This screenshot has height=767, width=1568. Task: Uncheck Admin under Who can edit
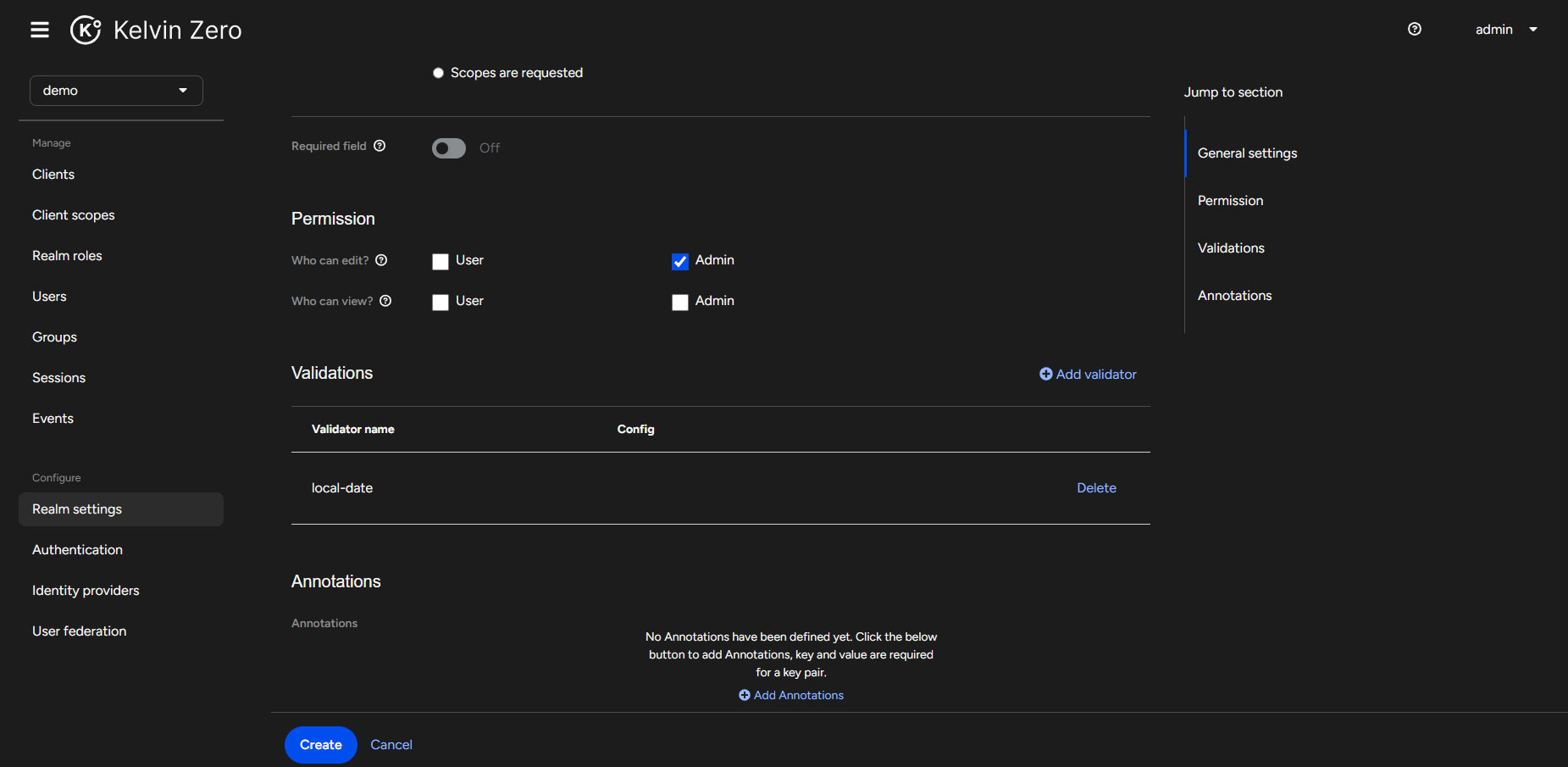click(680, 262)
